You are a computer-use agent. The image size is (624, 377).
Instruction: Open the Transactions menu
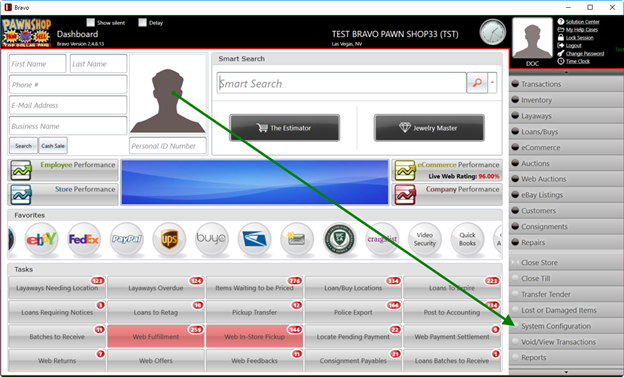click(566, 84)
